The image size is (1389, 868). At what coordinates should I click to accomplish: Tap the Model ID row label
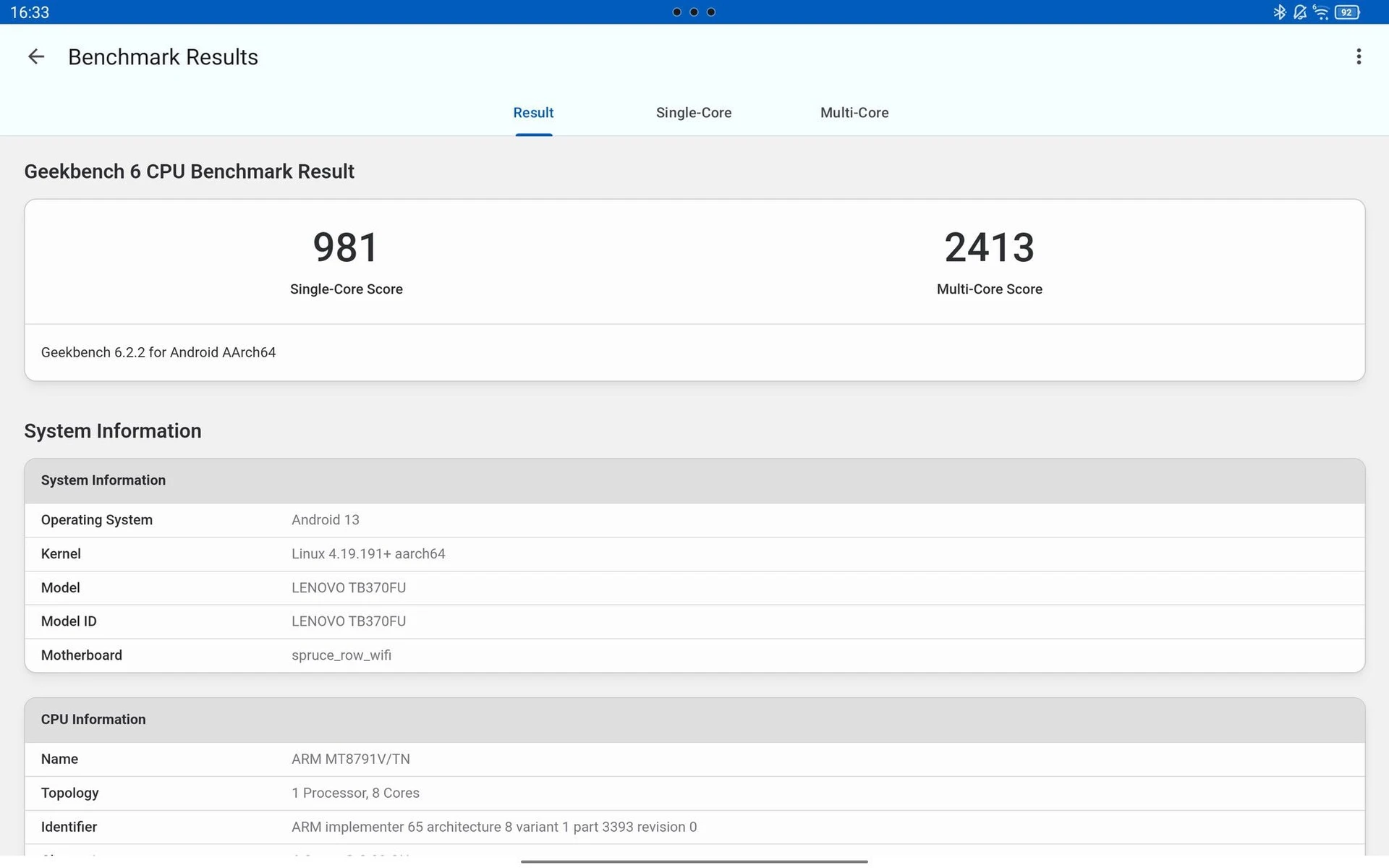click(x=69, y=621)
